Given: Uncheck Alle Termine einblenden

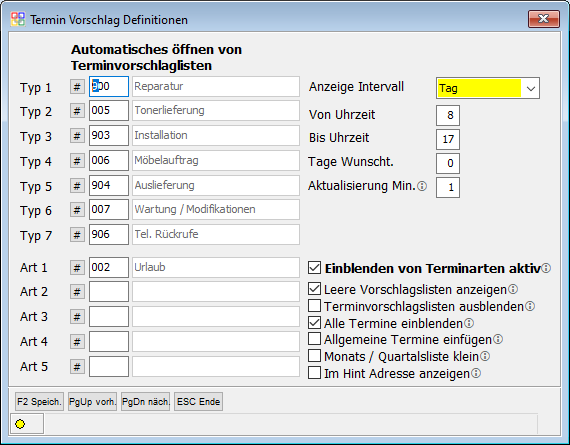Looking at the screenshot, I should point(314,323).
